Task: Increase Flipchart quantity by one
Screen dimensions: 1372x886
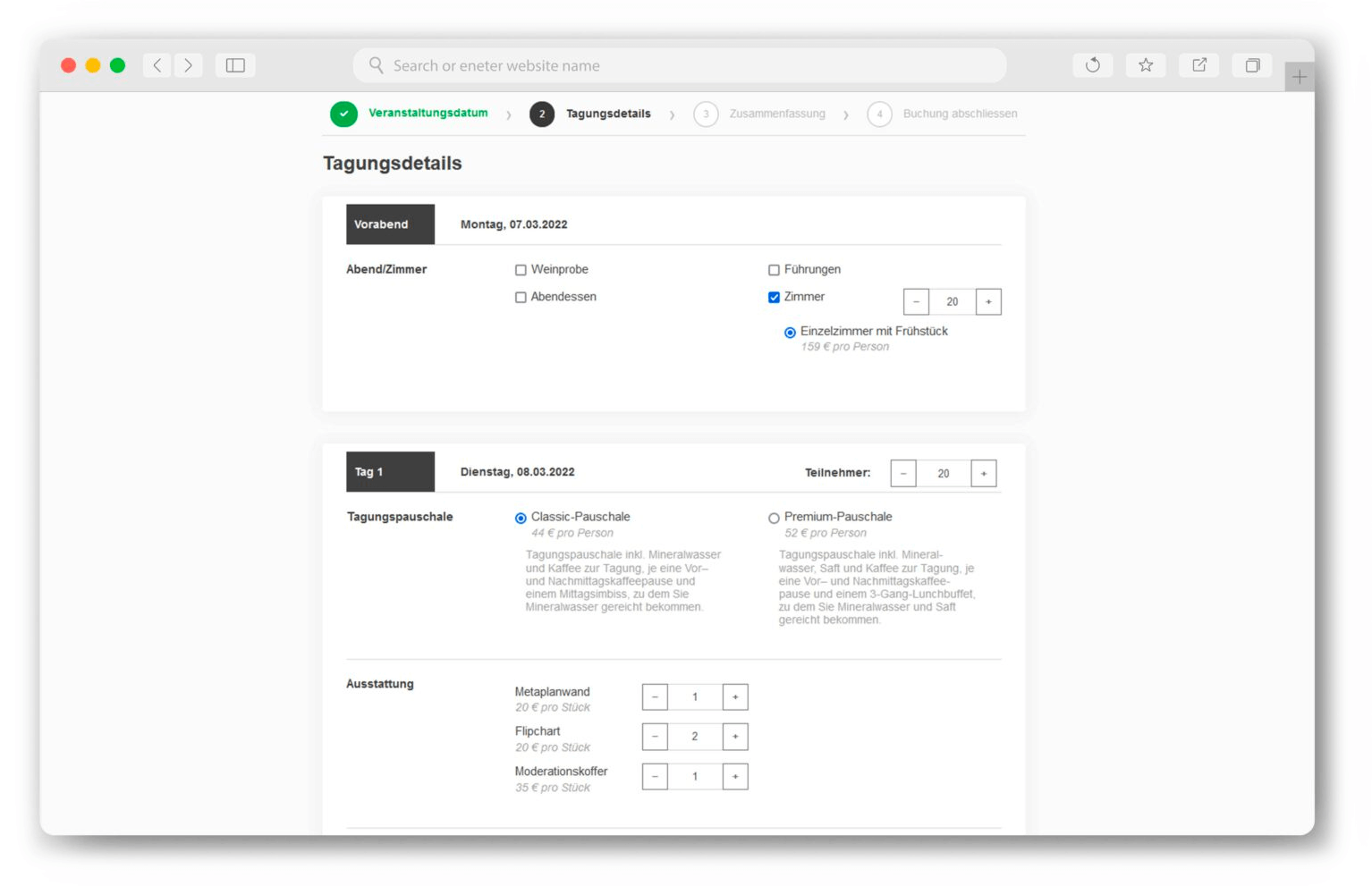Action: pyautogui.click(x=734, y=737)
